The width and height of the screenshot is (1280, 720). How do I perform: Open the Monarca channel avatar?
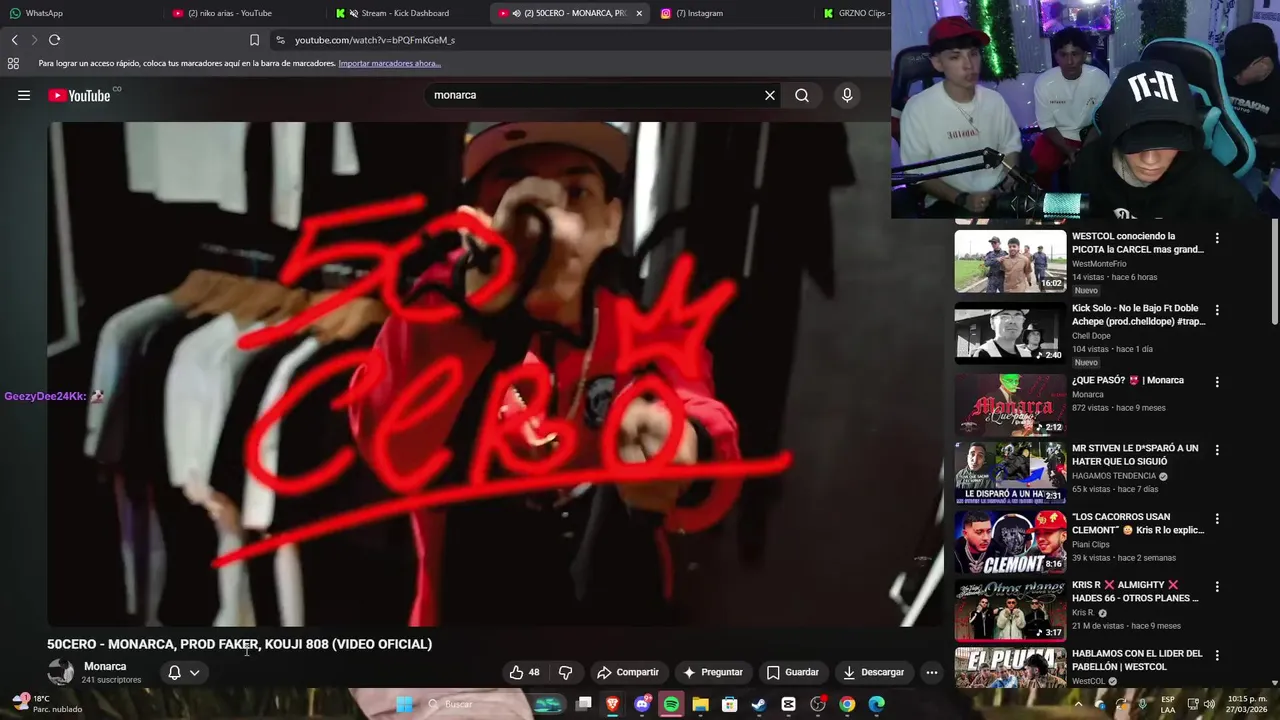61,672
